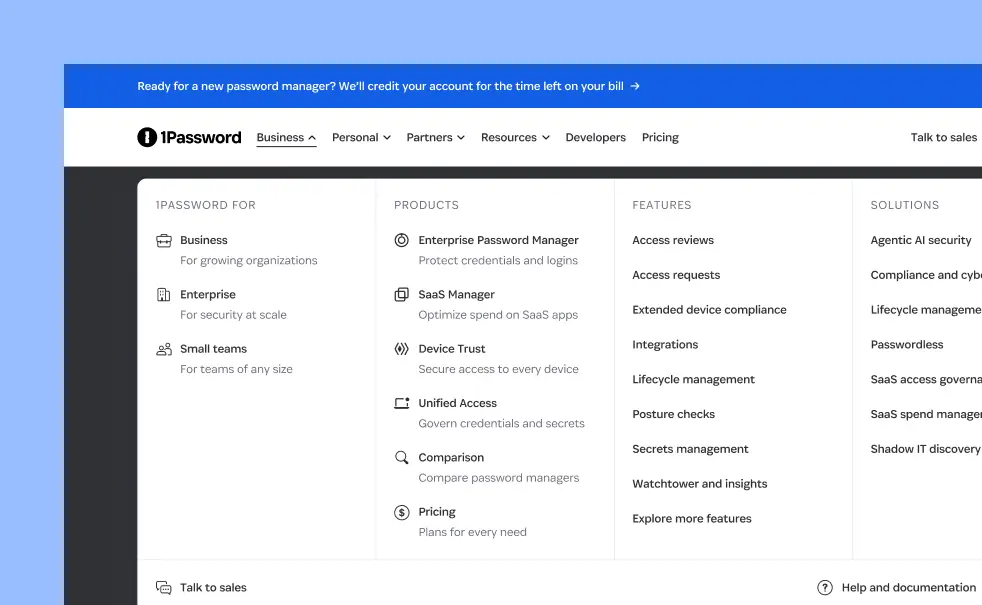Click Talk to sales in the header
The image size is (982, 605).
(944, 137)
